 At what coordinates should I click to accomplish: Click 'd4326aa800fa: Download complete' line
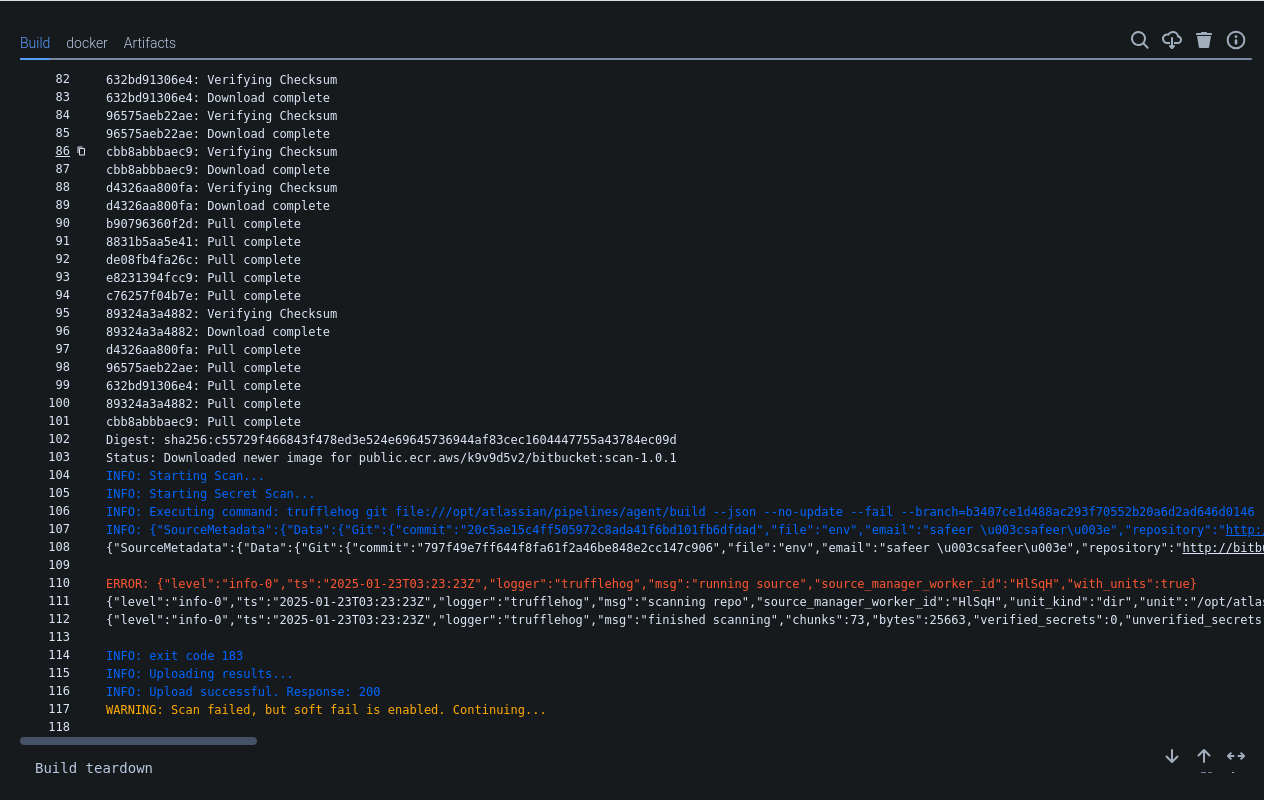coord(218,206)
